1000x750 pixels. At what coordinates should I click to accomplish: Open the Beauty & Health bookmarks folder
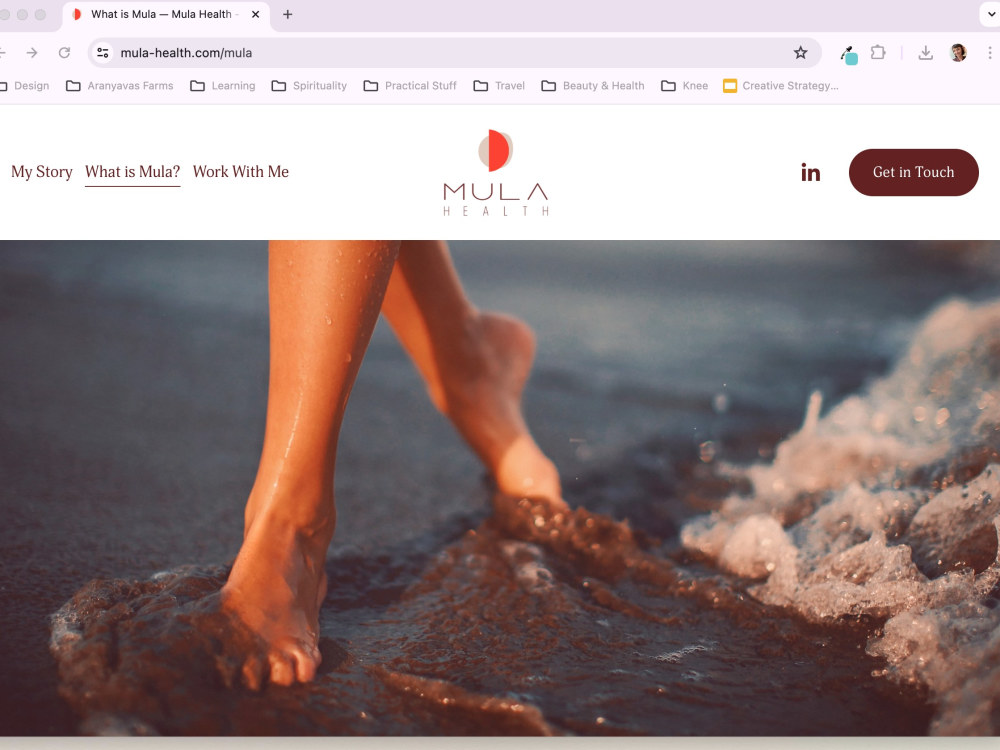(x=592, y=85)
